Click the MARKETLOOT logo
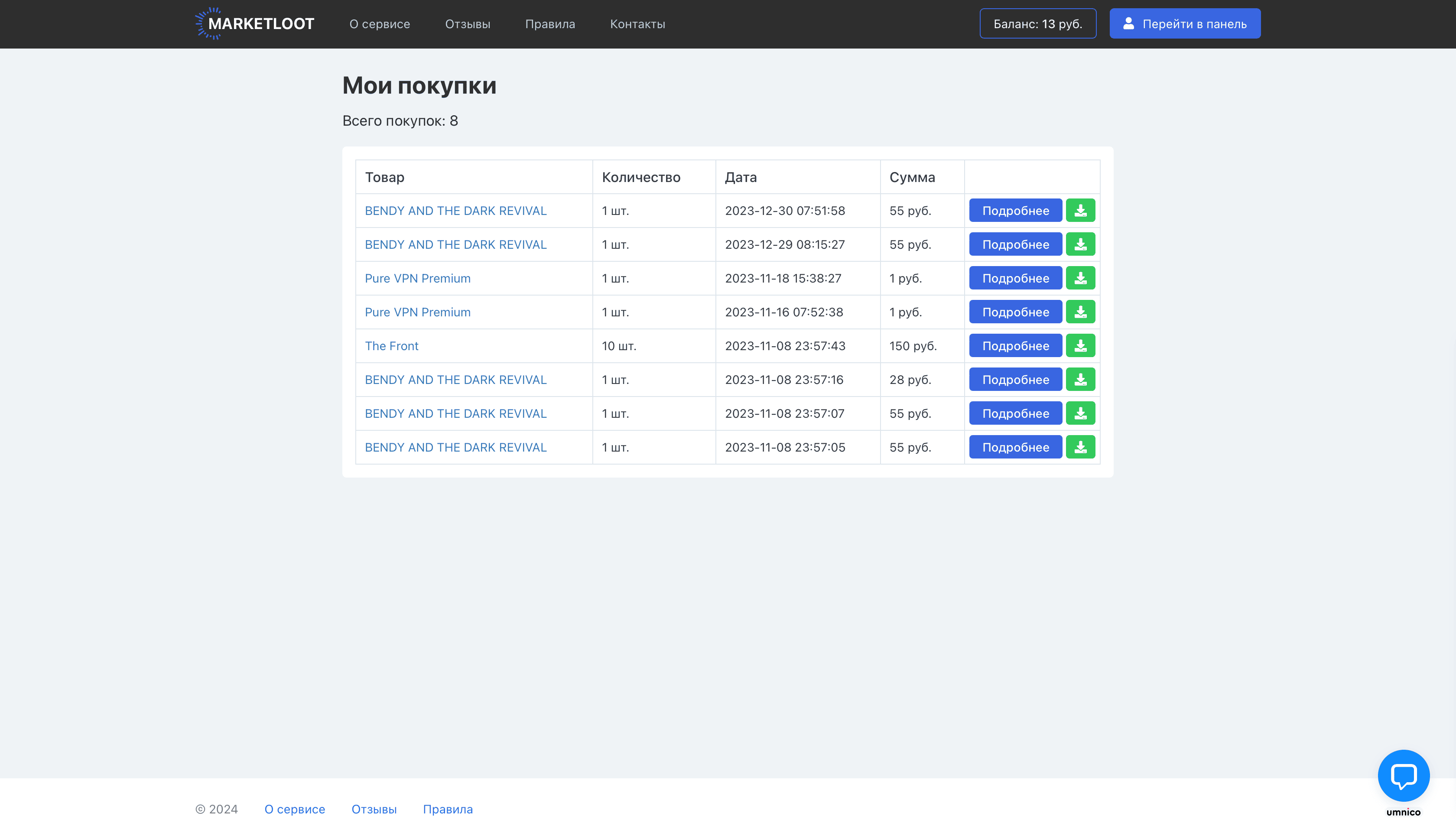1456x839 pixels. (x=255, y=24)
